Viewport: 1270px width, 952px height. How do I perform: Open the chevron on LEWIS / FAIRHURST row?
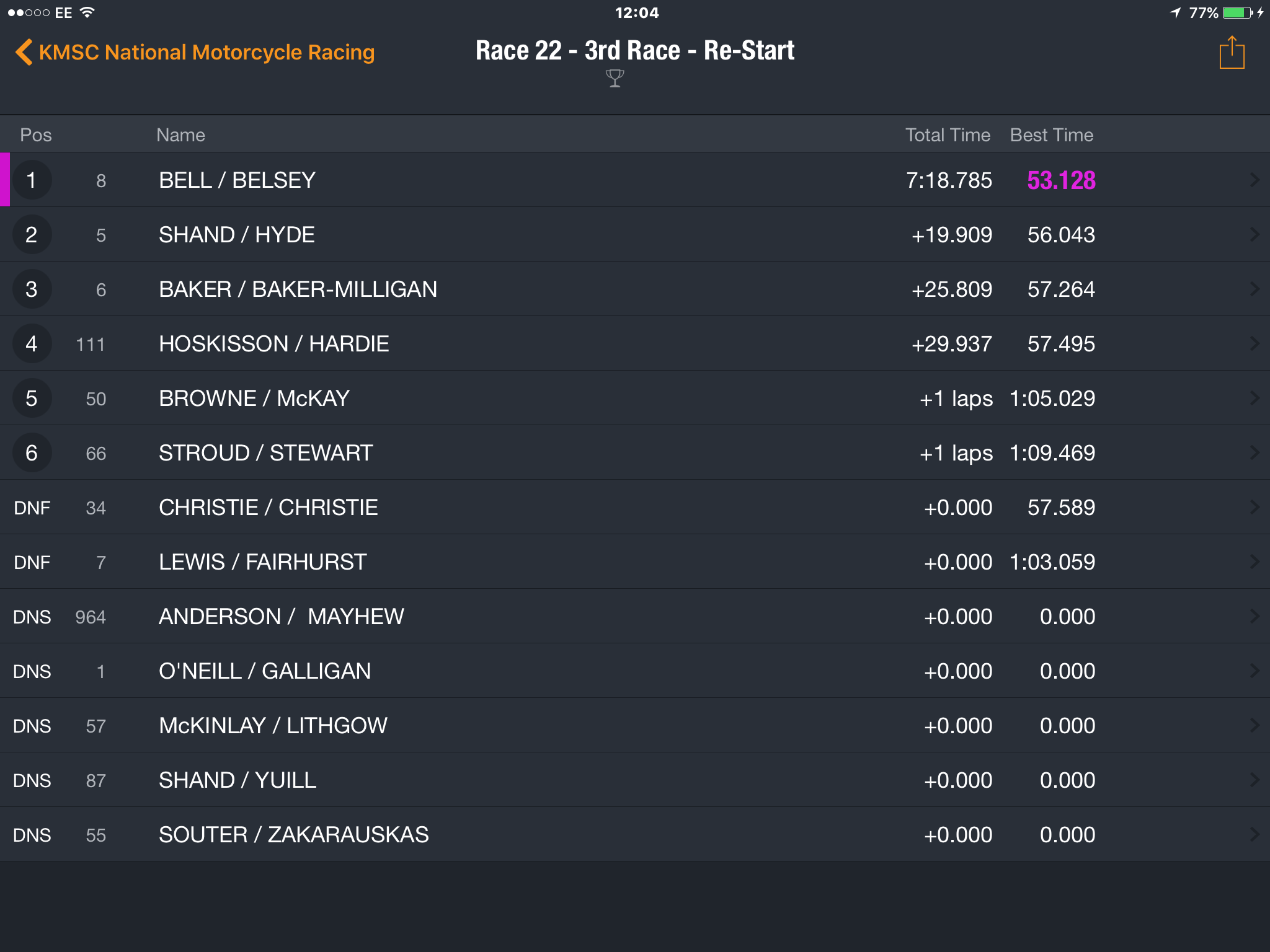point(1254,562)
